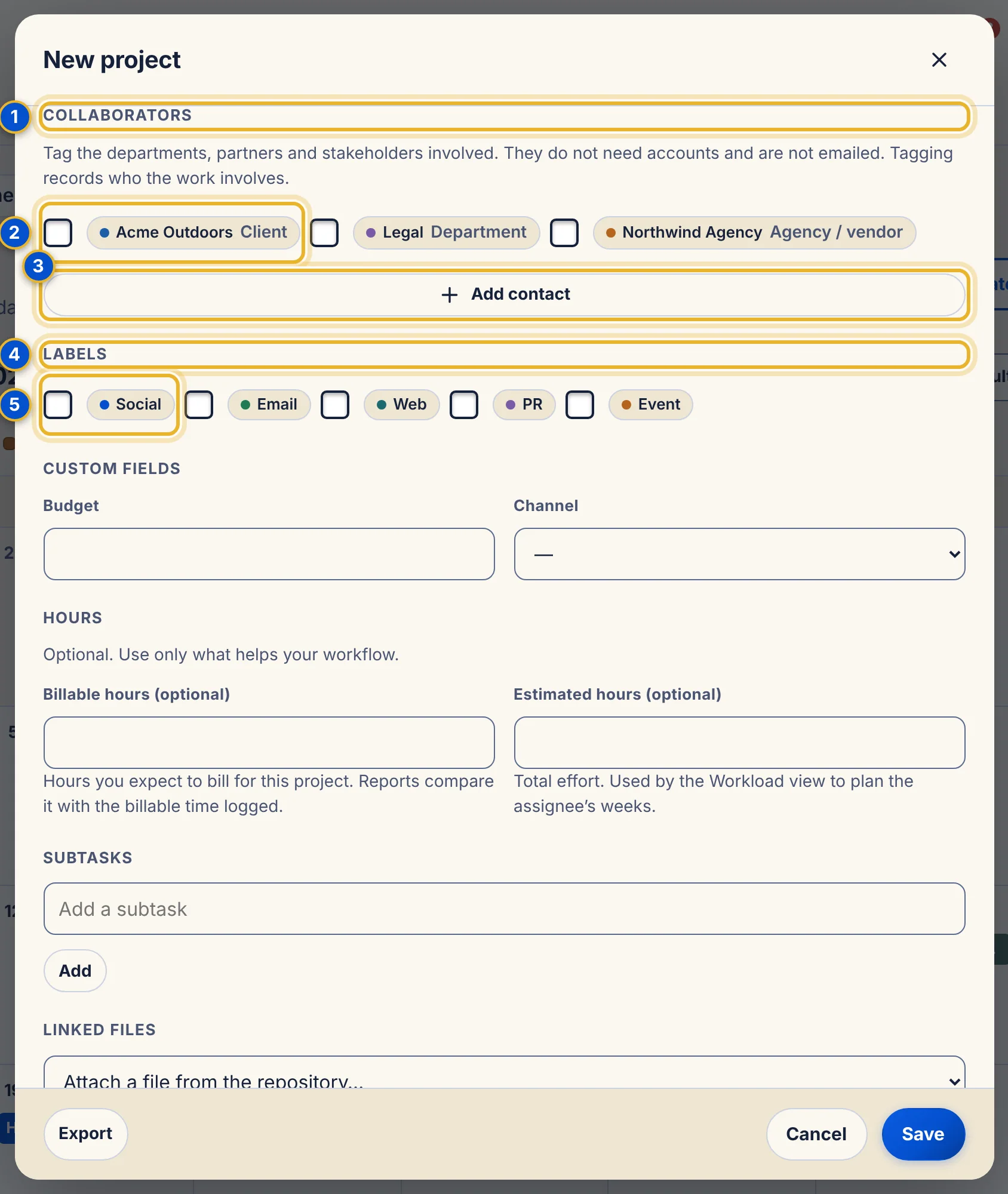Click the 'CUSTOM FIELDS' section heading
Image resolution: width=1008 pixels, height=1194 pixels.
(112, 469)
